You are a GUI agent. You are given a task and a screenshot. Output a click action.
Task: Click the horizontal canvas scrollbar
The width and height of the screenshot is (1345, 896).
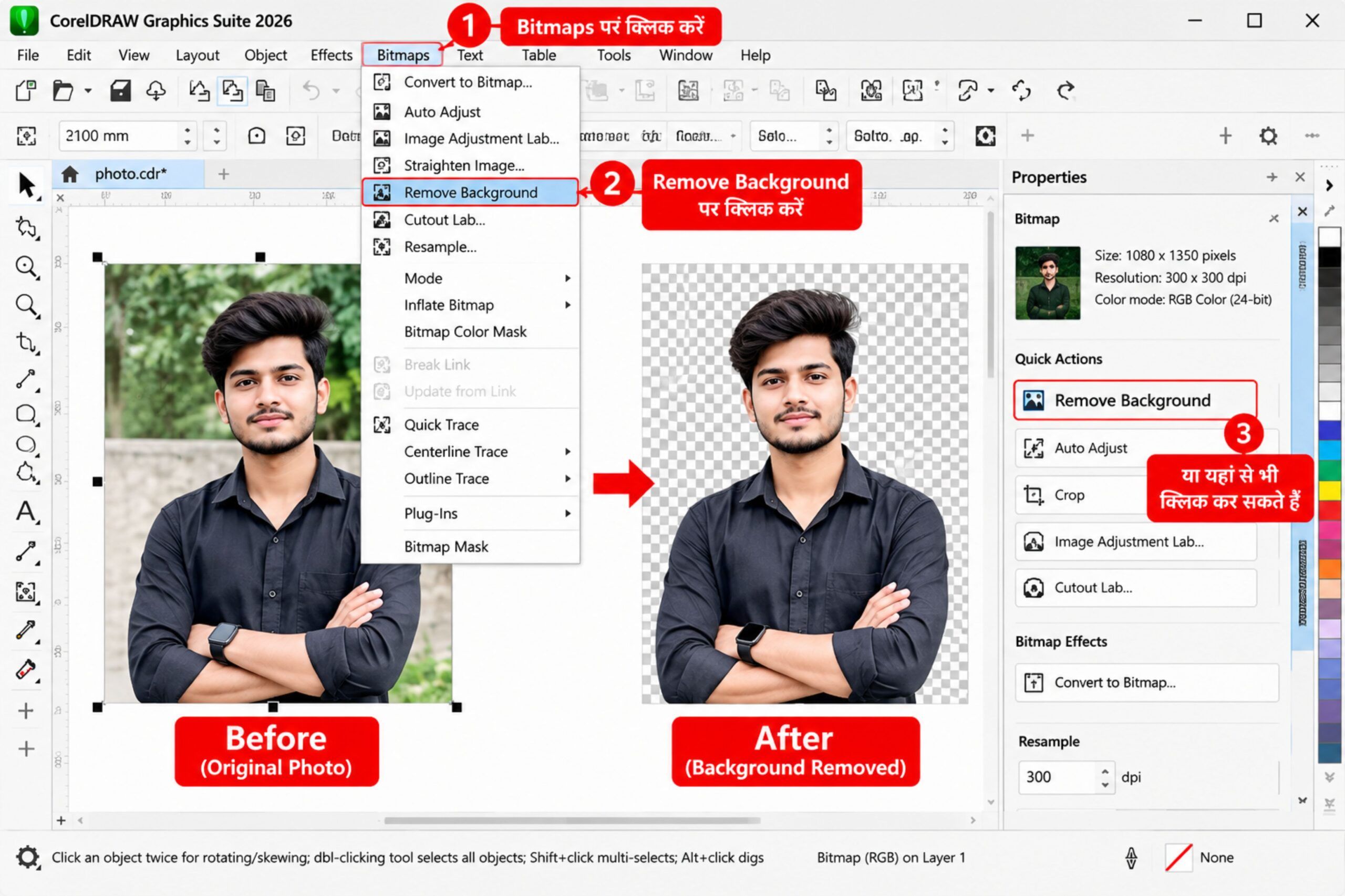pyautogui.click(x=572, y=820)
